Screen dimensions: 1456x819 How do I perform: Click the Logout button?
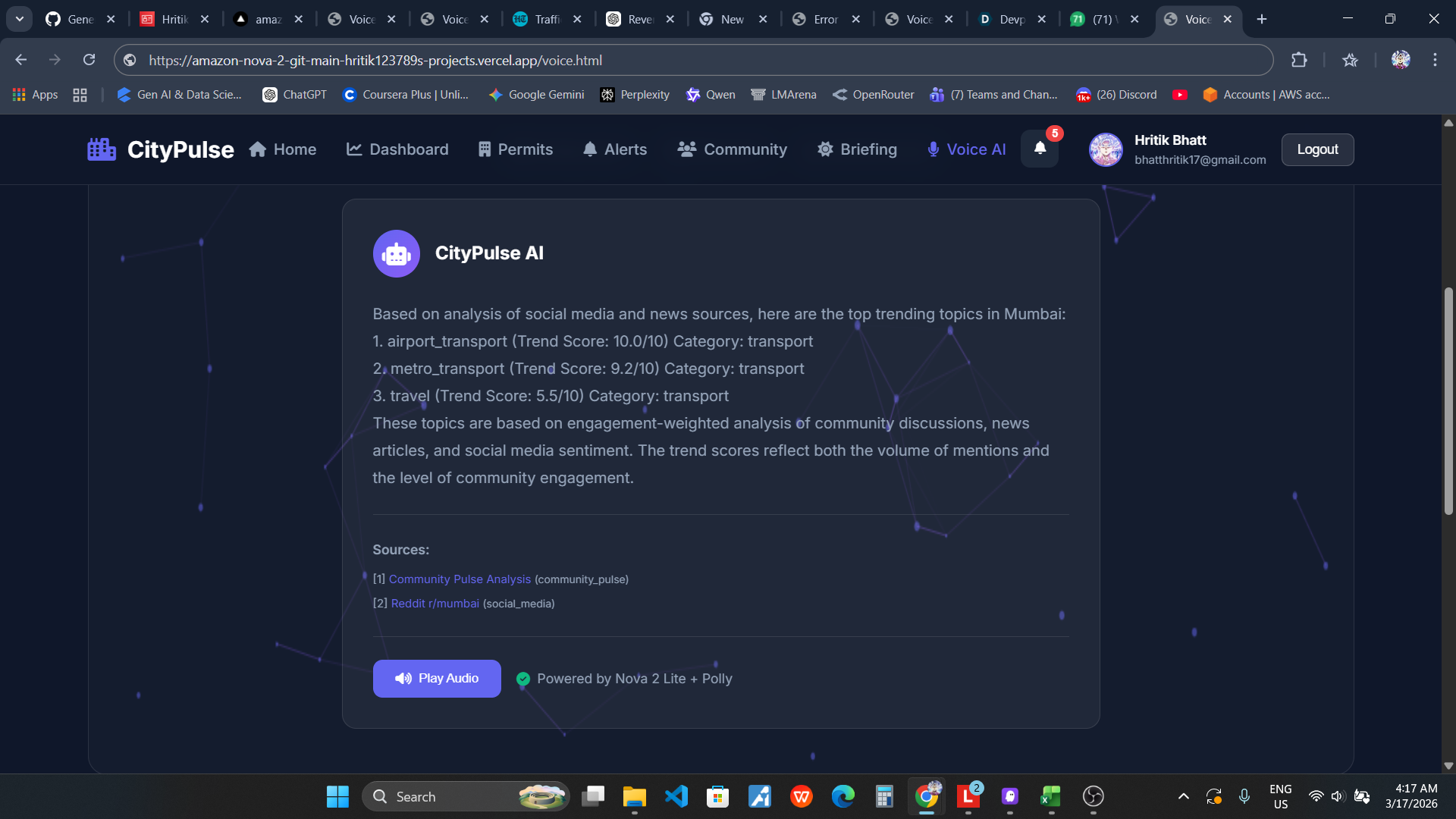point(1317,149)
